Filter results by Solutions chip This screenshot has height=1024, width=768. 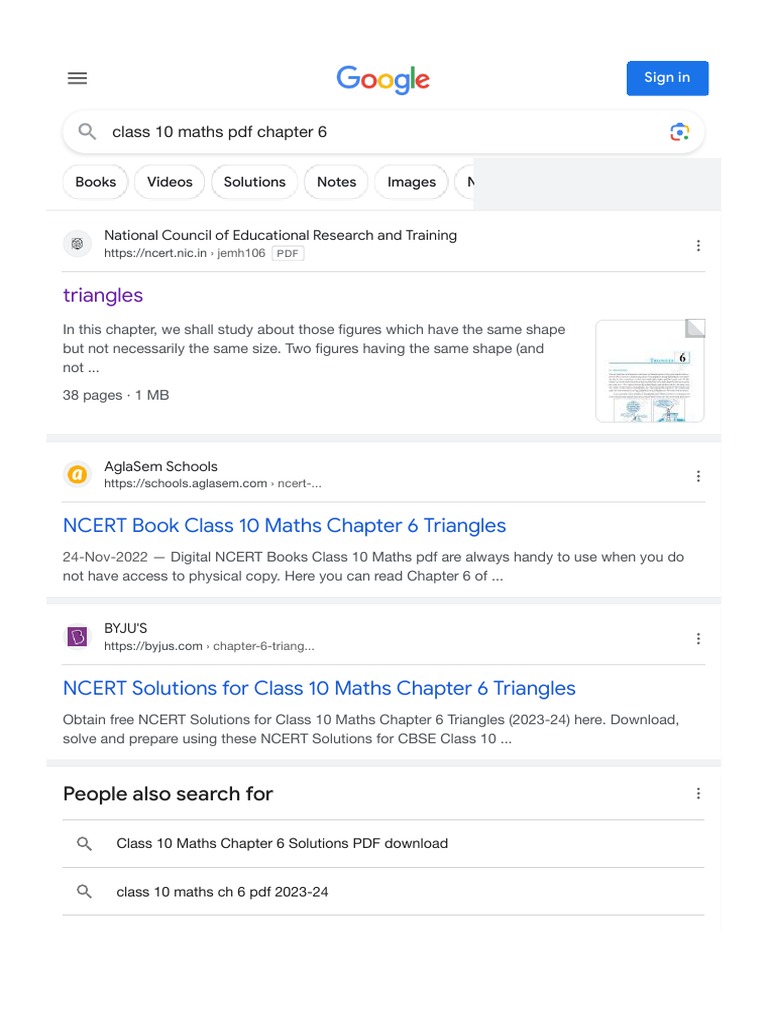254,182
